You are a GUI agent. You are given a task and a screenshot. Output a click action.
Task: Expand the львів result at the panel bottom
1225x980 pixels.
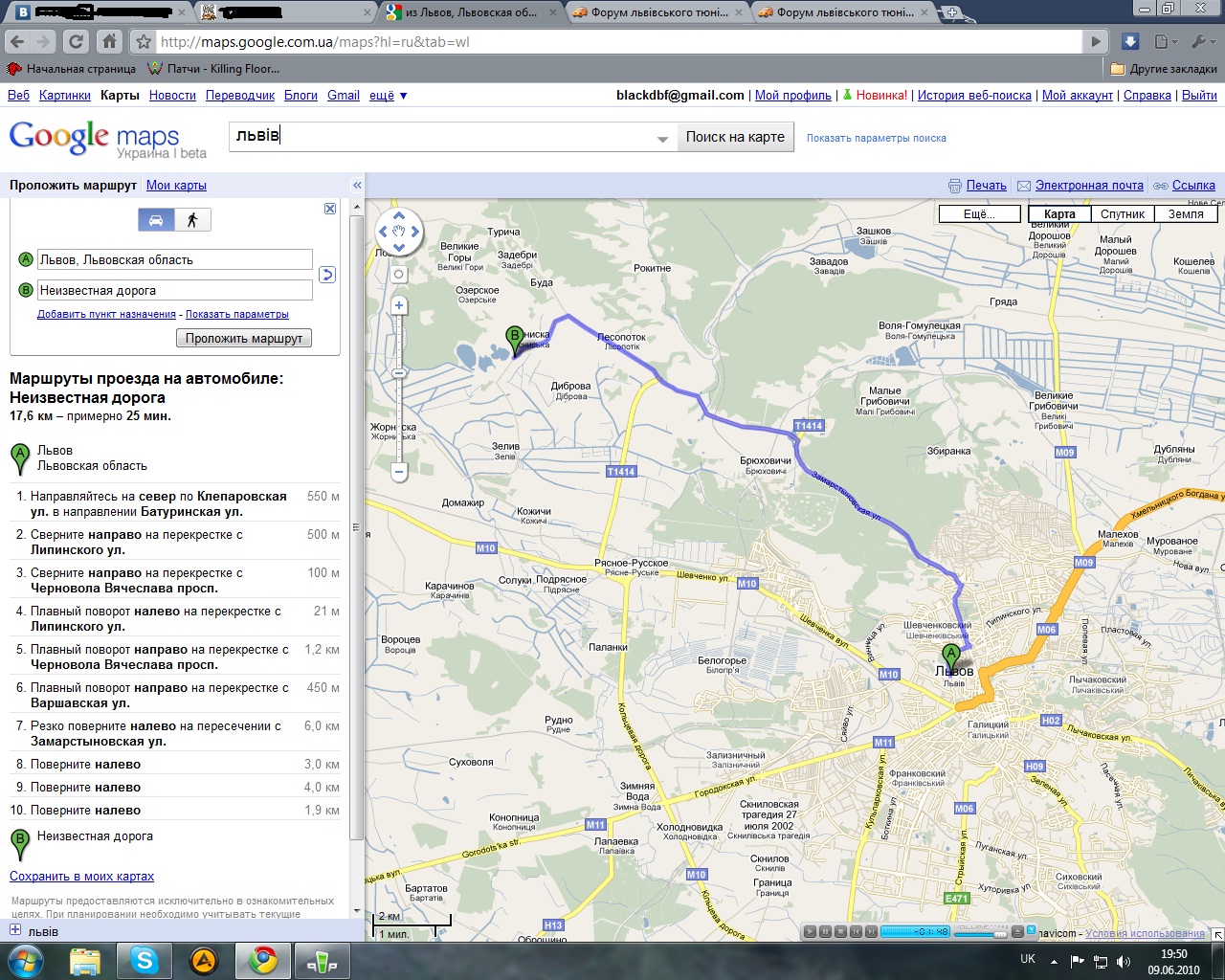point(15,930)
